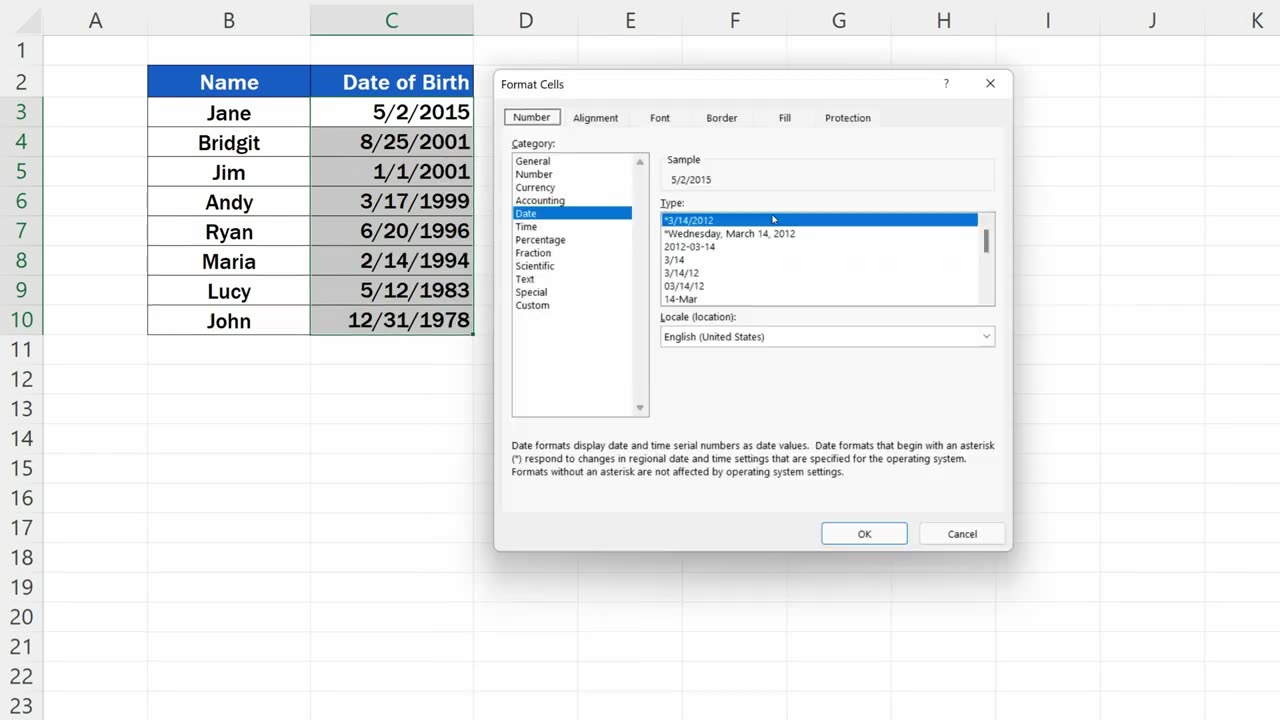The image size is (1280, 720).
Task: Choose the Fraction category
Action: [572, 253]
